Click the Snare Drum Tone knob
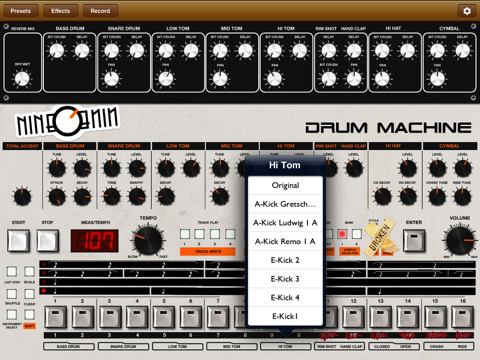The width and height of the screenshot is (480, 360). pyautogui.click(x=112, y=197)
